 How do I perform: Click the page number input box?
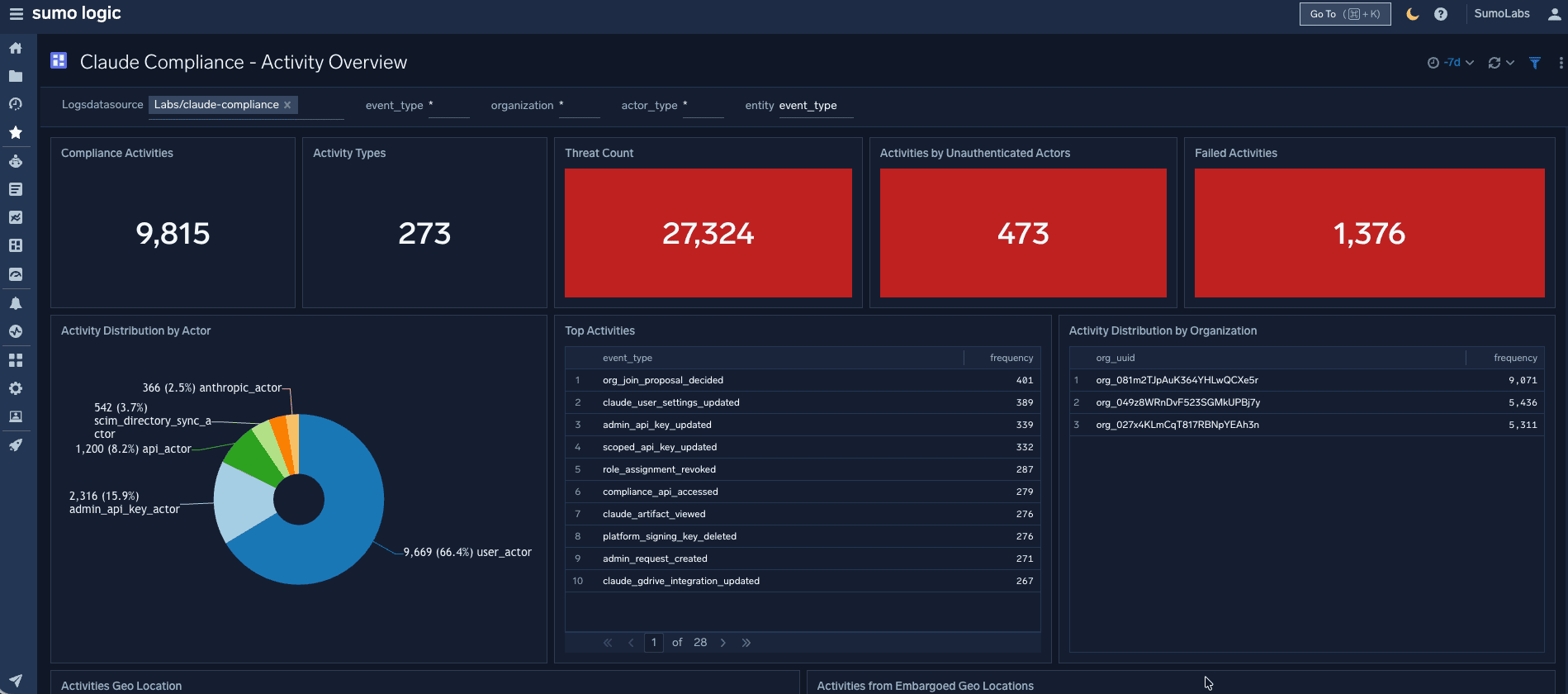[x=654, y=643]
